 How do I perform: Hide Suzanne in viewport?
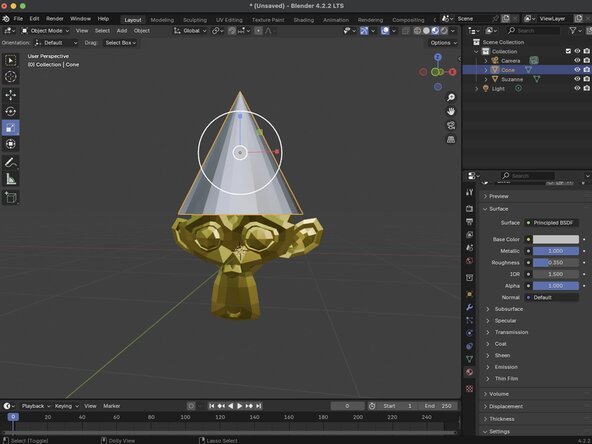coord(577,79)
